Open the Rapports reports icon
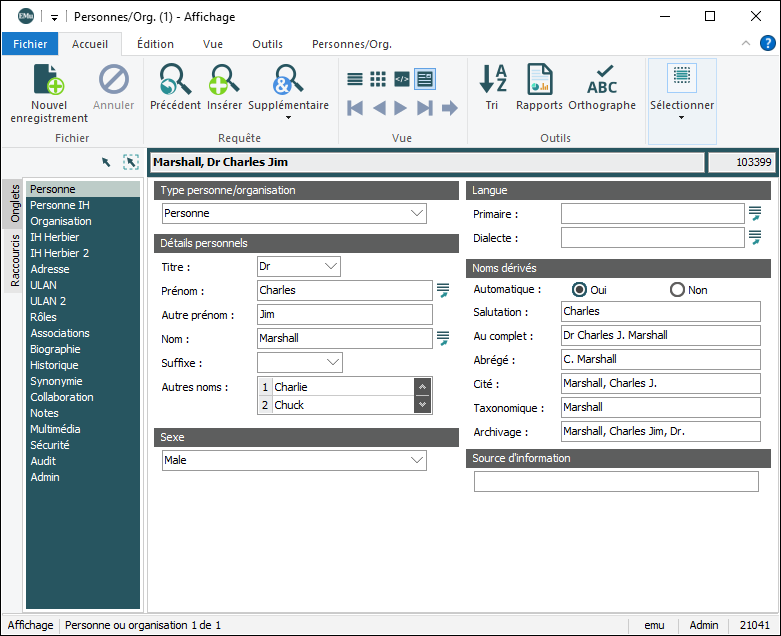Screen dimensions: 781x636 [x=539, y=80]
